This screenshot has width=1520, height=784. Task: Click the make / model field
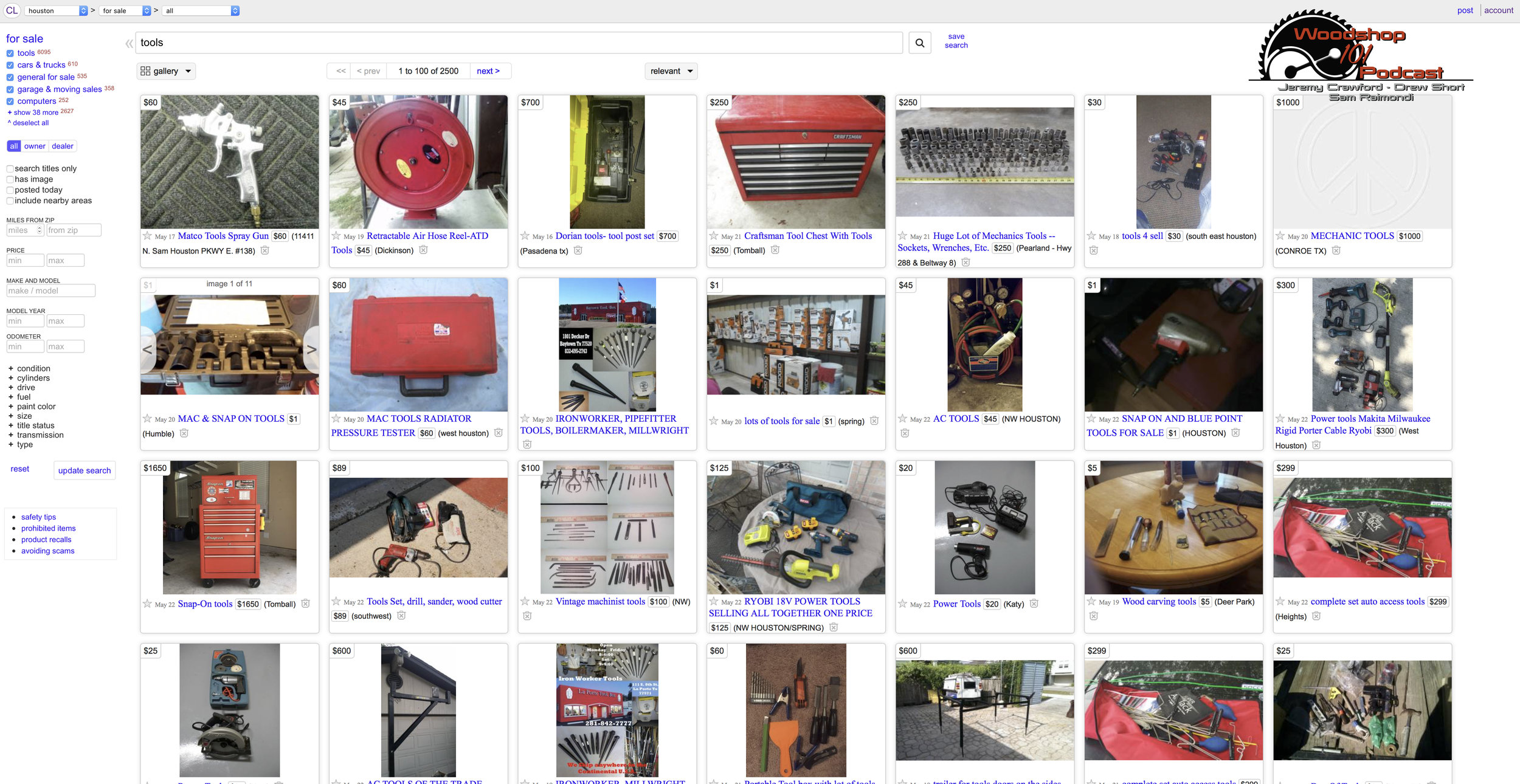(x=50, y=291)
